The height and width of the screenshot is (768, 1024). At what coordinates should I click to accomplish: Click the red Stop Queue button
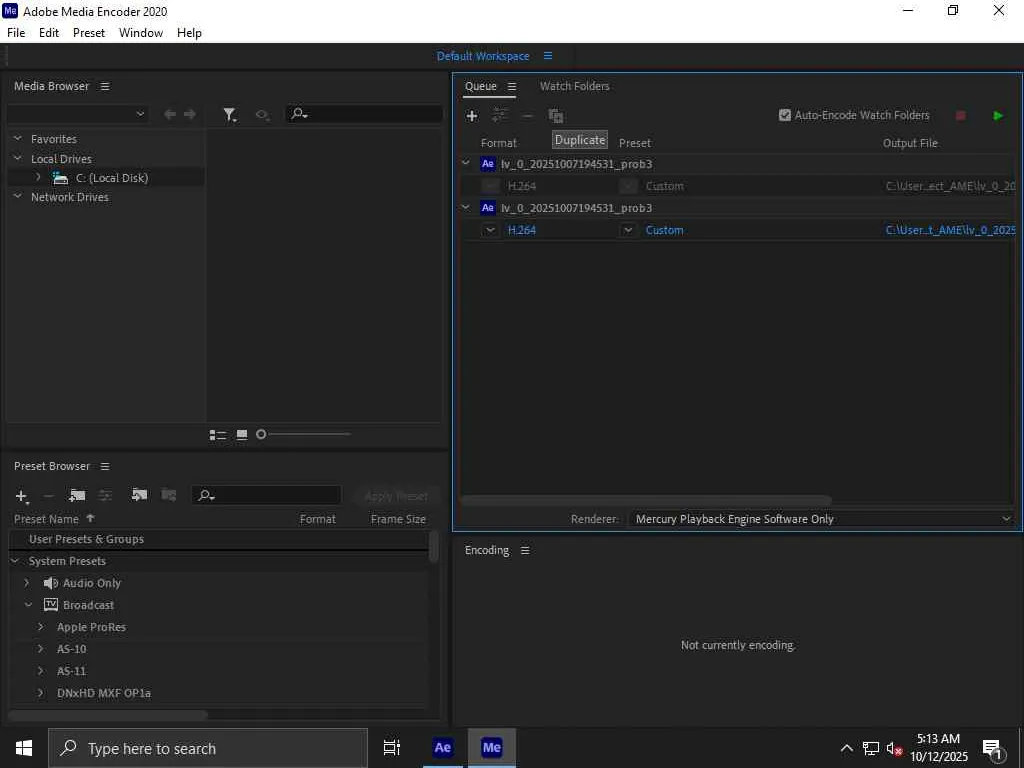(x=961, y=116)
